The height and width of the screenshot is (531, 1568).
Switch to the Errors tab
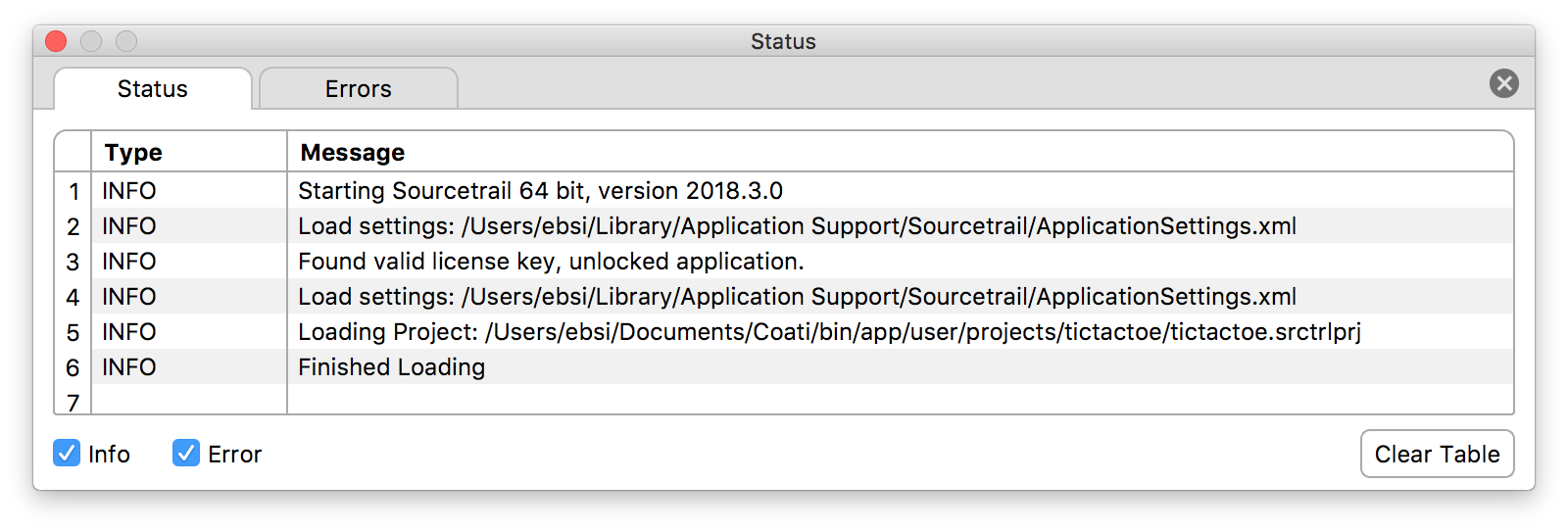point(359,89)
